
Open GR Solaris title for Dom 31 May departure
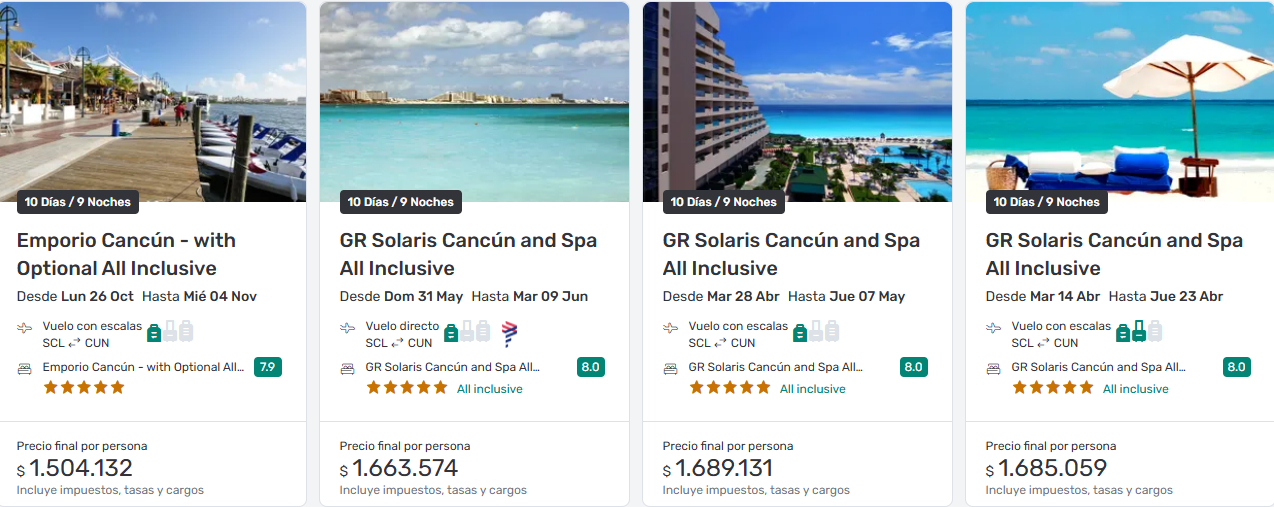point(468,254)
